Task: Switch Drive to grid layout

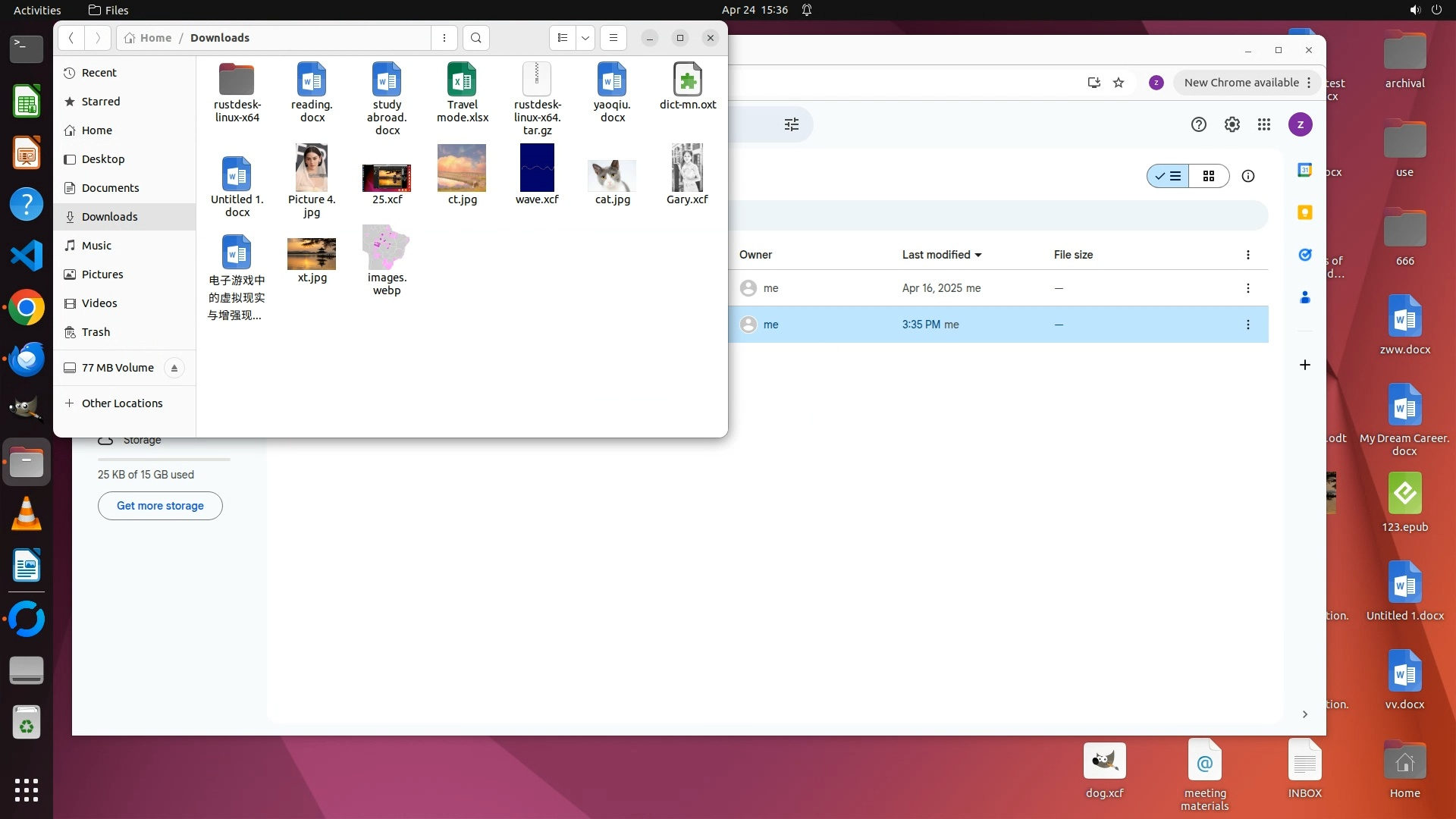Action: click(1209, 176)
